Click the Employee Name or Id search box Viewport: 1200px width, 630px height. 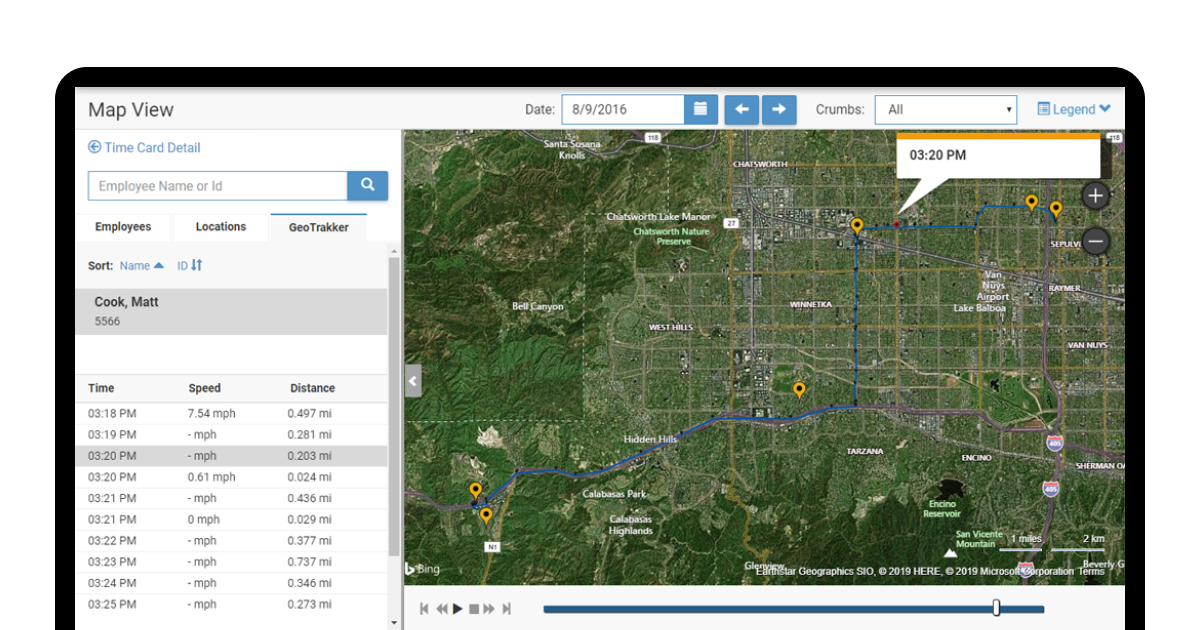[217, 186]
